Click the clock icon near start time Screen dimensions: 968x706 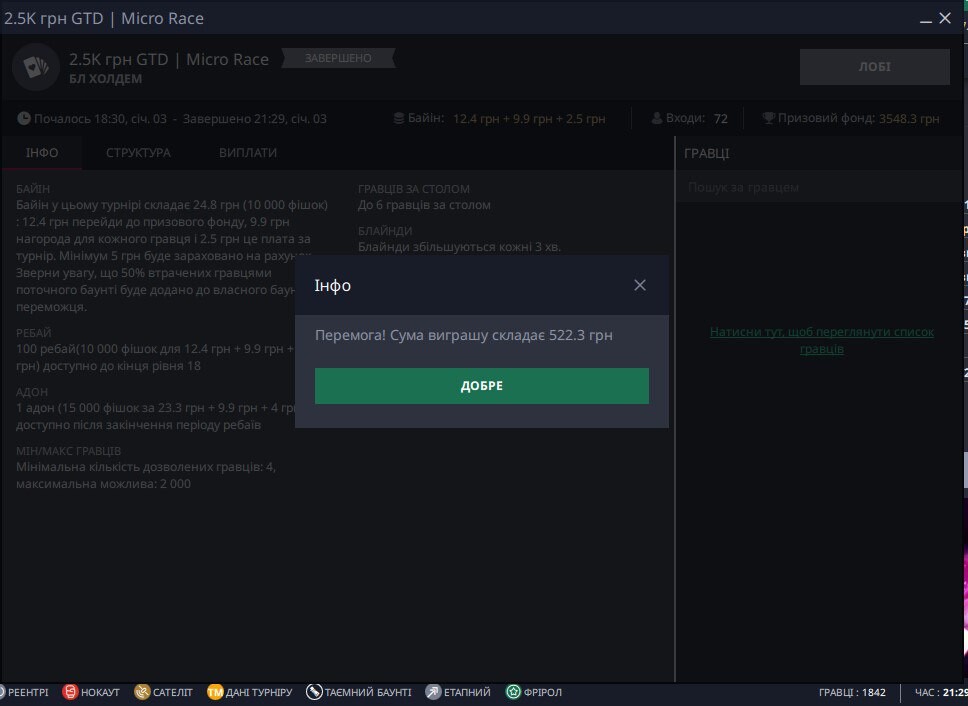coord(24,118)
